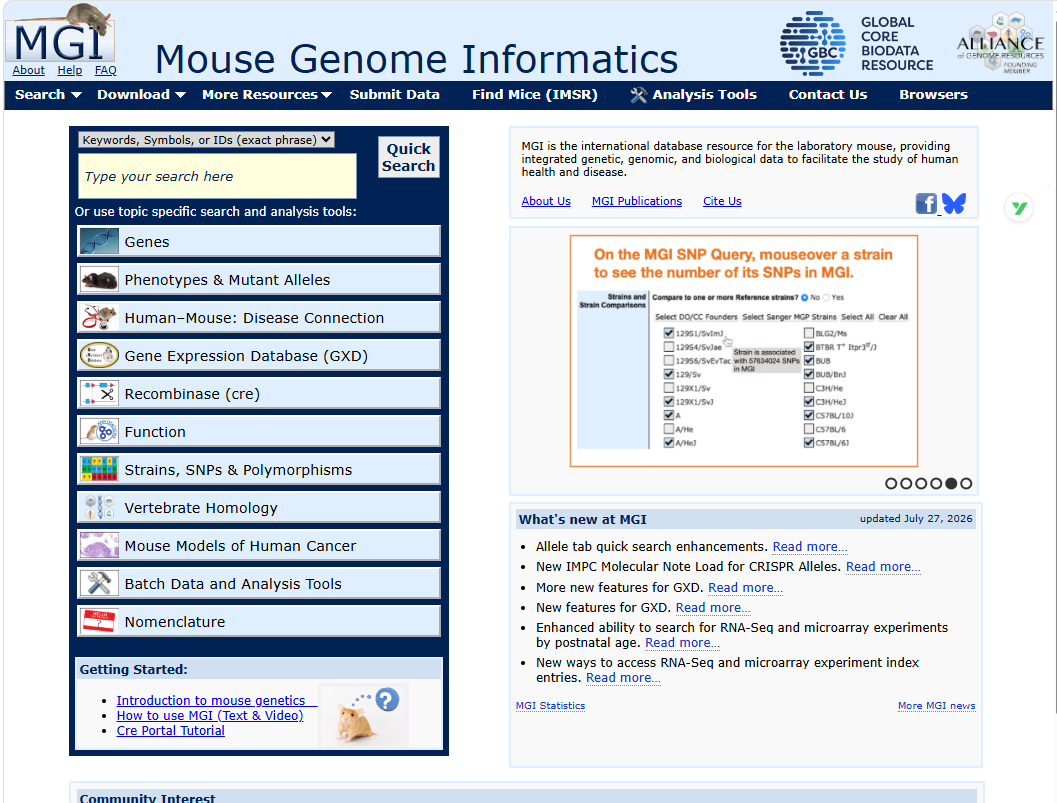Click the blue question mark help icon
The image size is (1057, 803).
click(x=388, y=700)
